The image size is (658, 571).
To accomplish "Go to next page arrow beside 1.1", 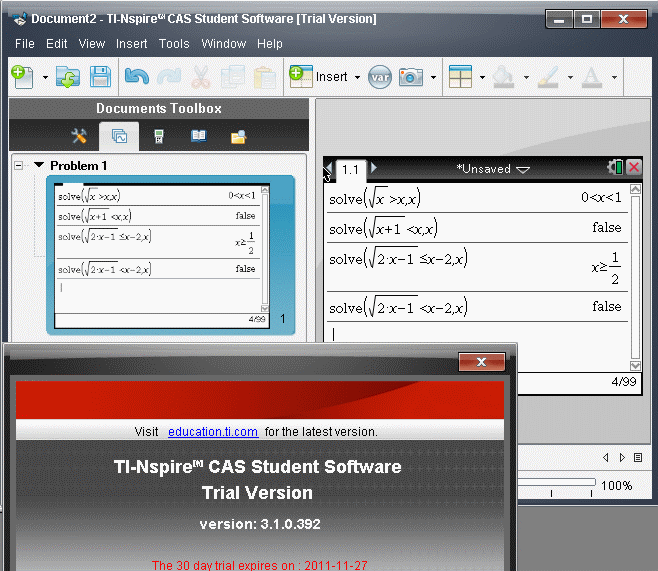I will tap(373, 168).
